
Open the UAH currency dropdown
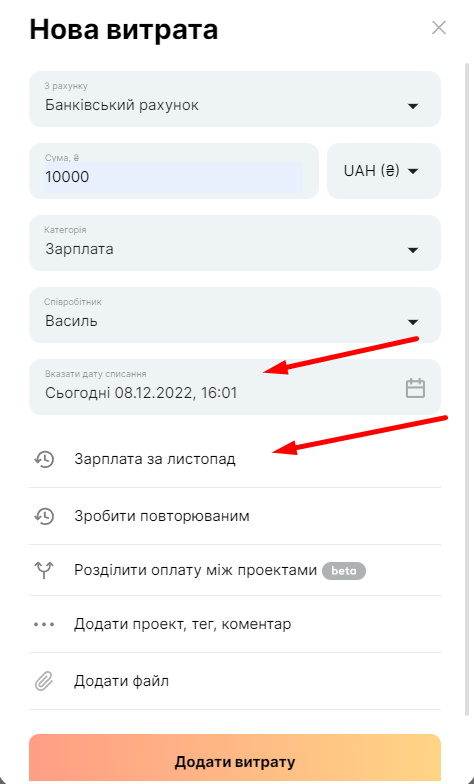click(384, 171)
